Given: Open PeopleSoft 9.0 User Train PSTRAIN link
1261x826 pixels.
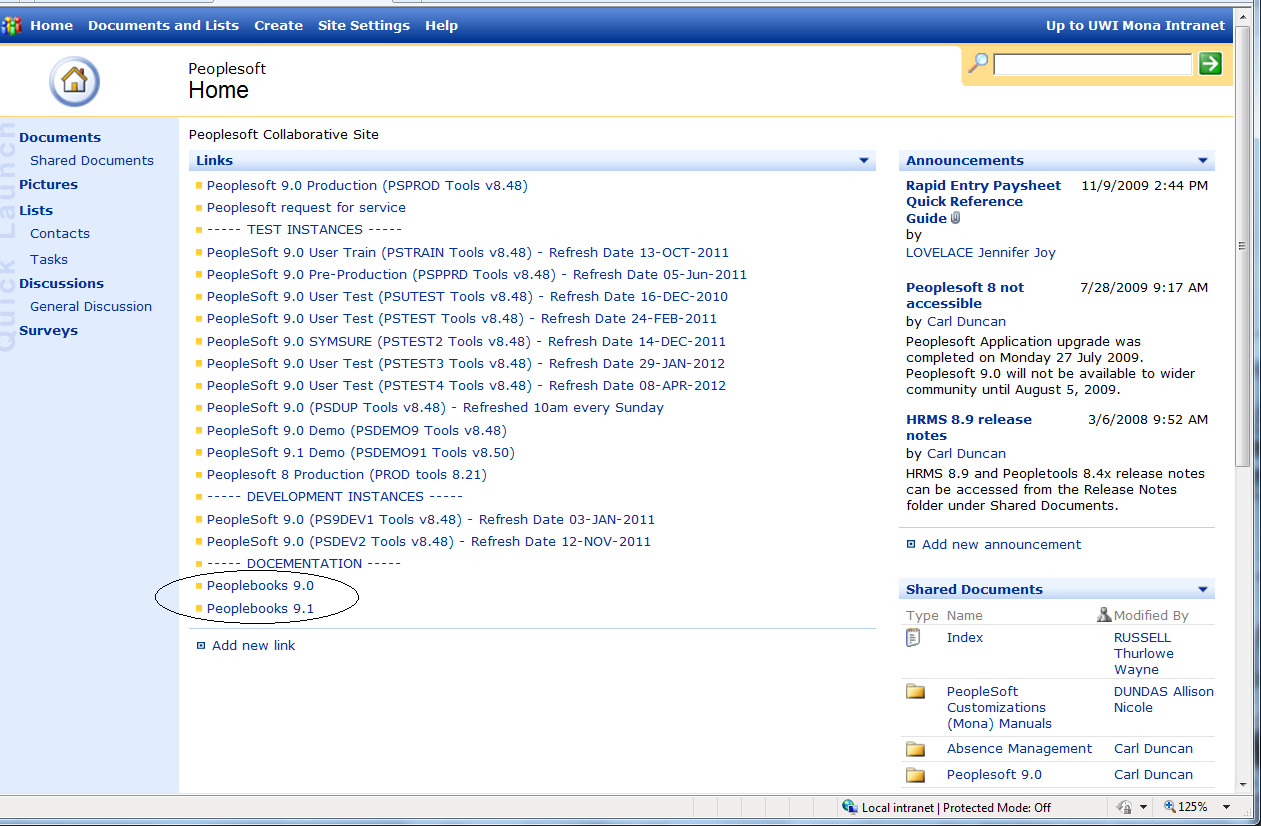Looking at the screenshot, I should click(468, 253).
